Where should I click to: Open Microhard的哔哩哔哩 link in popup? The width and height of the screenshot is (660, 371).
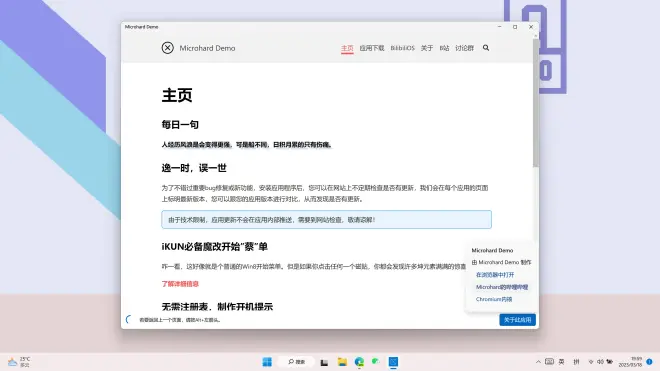point(502,287)
